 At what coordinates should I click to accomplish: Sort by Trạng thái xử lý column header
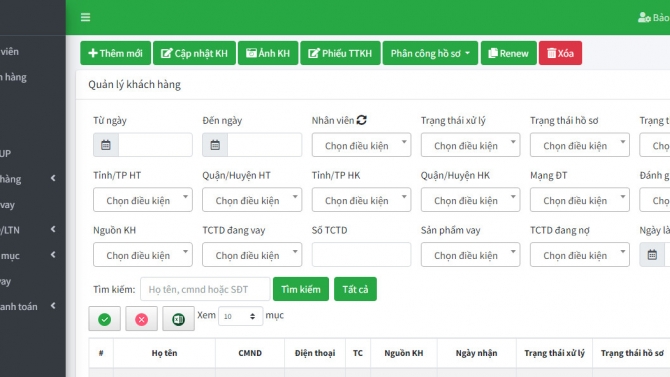(x=554, y=353)
